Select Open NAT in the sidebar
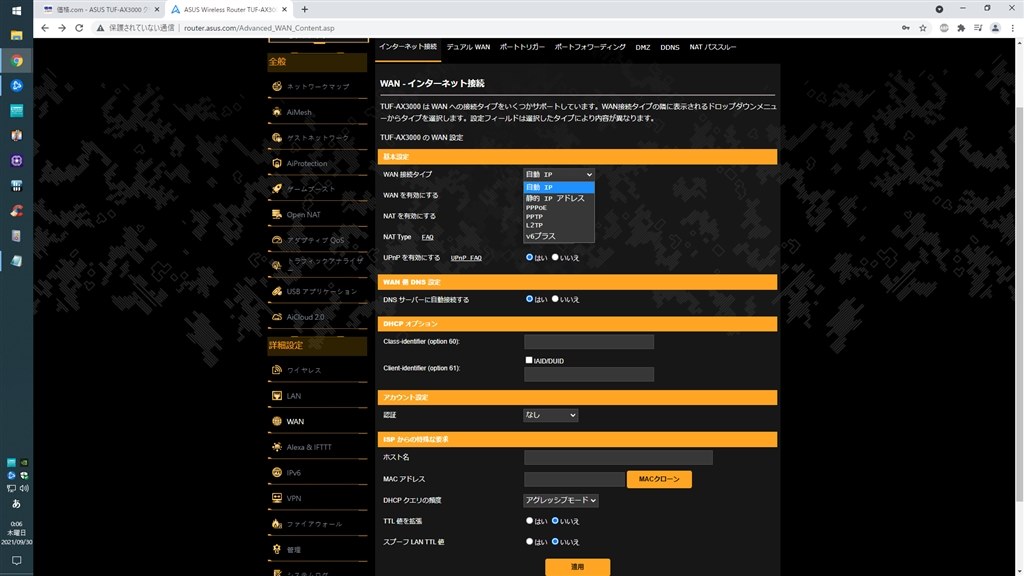 click(x=302, y=214)
